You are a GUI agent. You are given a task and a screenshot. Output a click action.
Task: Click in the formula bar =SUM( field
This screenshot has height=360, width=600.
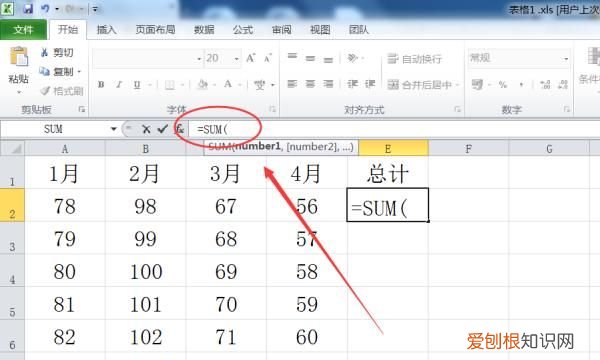tap(394, 129)
